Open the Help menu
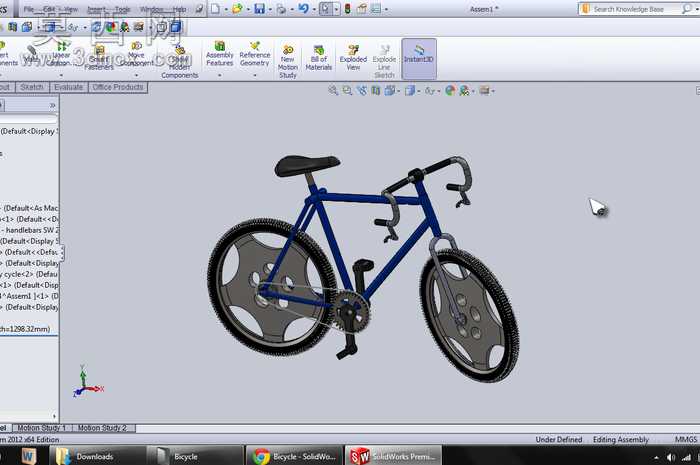Viewport: 700px width, 465px height. pos(179,9)
